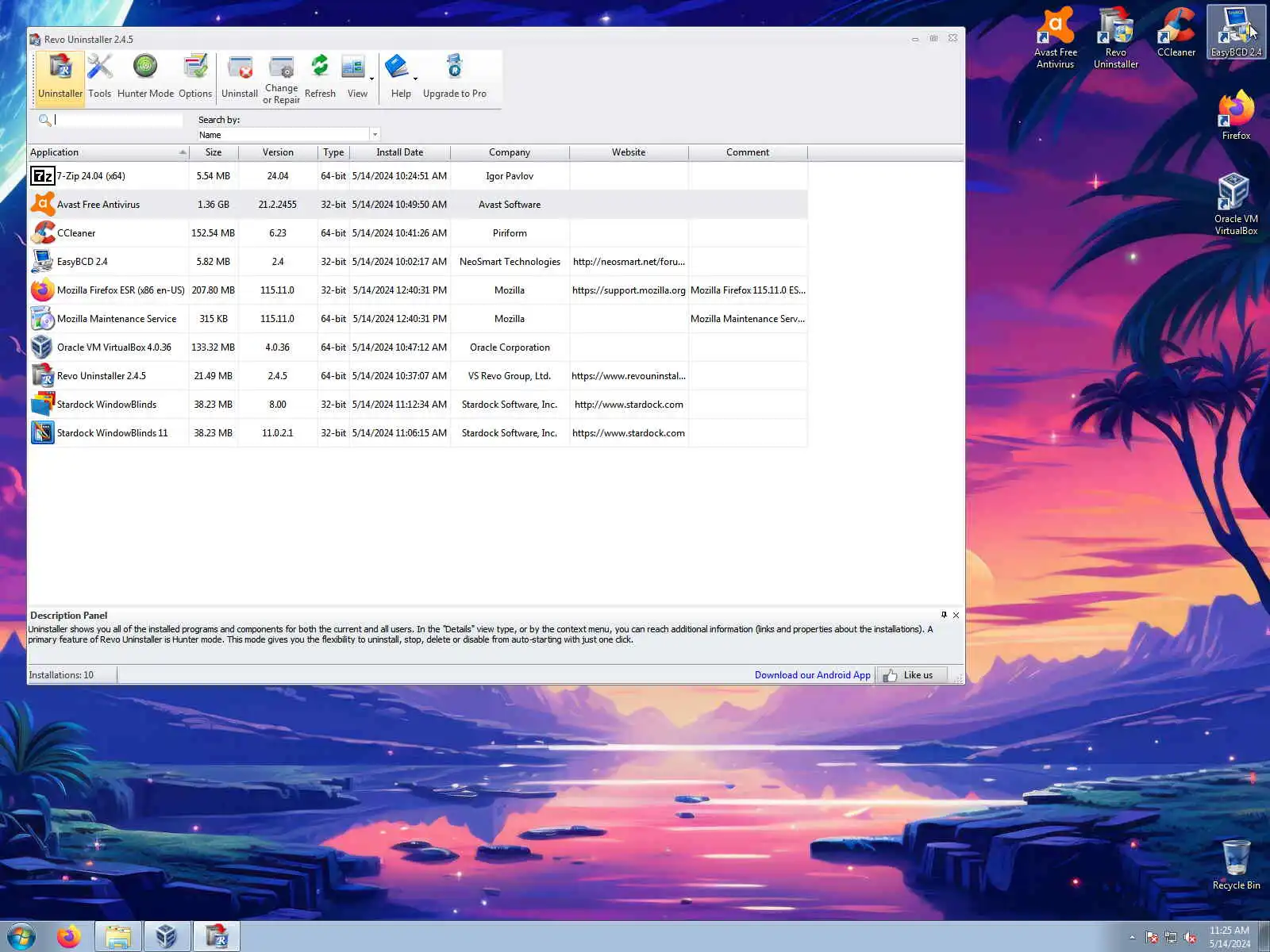Select the Oracle VM VirtualBox 4.0.36 row icon

43,347
